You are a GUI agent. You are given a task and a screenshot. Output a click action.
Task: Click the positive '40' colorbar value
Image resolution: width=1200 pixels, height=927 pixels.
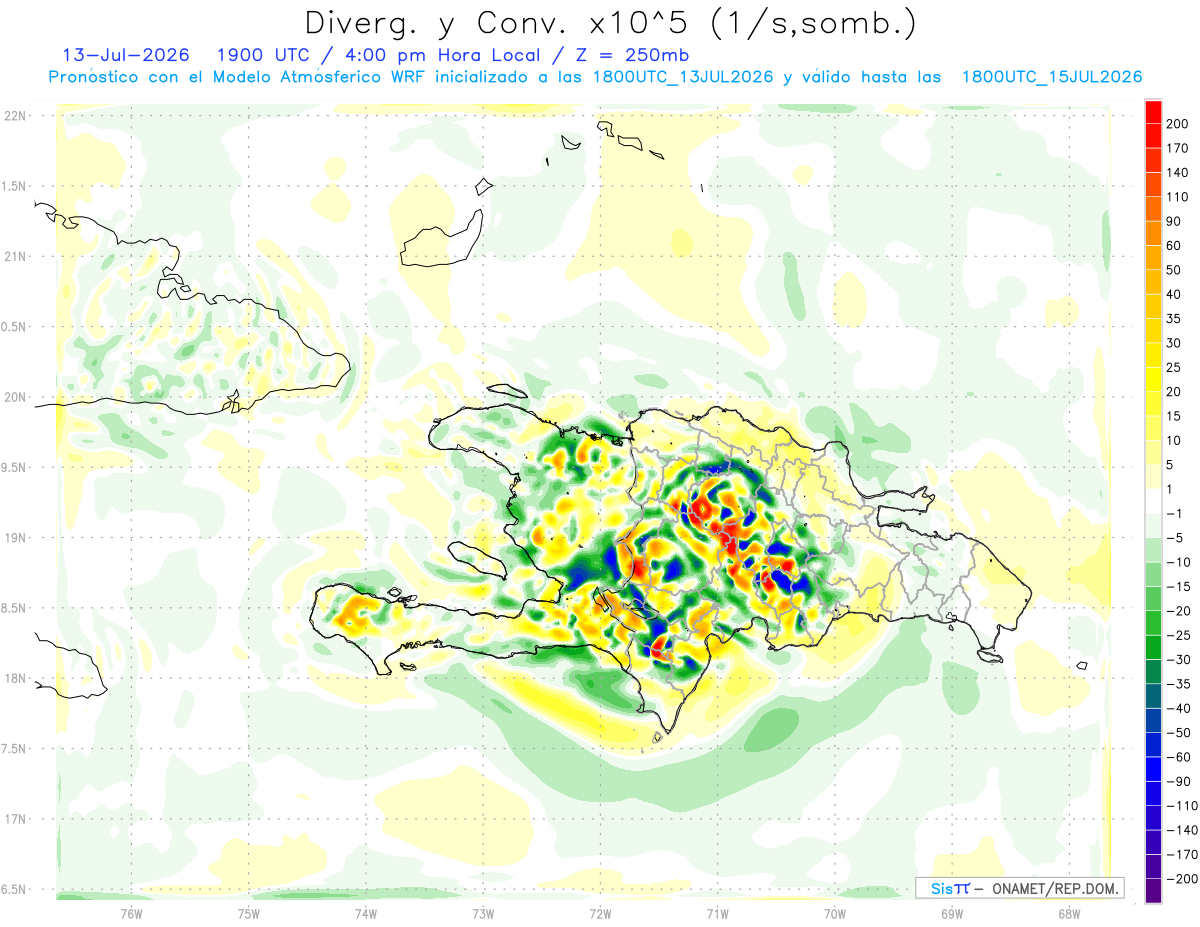click(x=1174, y=294)
